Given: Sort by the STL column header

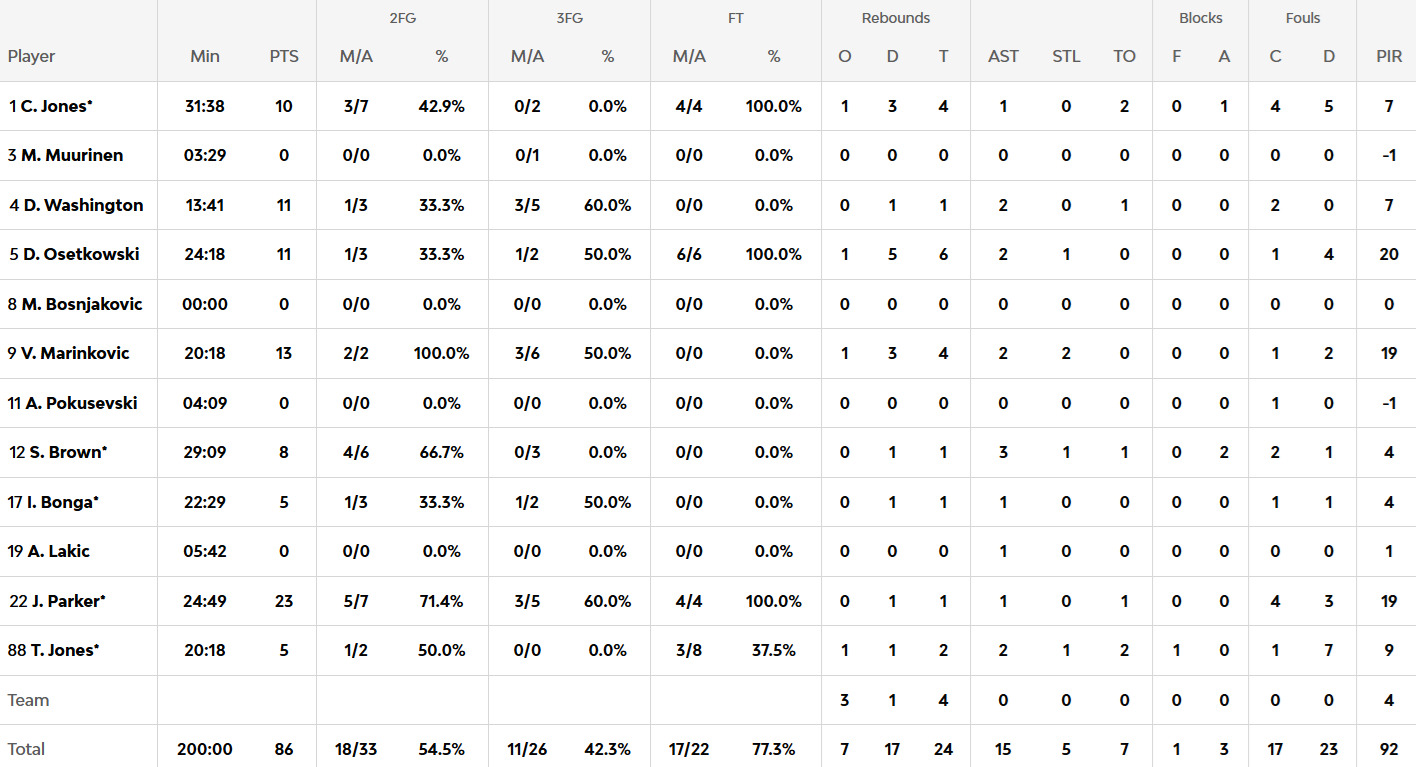Looking at the screenshot, I should coord(1066,56).
